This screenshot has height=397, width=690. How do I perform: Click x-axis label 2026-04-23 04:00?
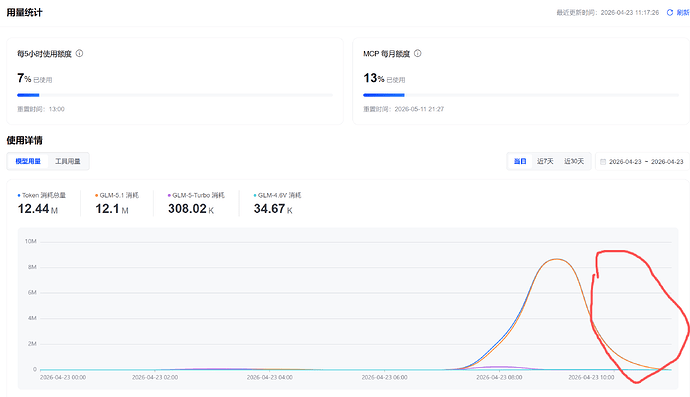pyautogui.click(x=270, y=377)
